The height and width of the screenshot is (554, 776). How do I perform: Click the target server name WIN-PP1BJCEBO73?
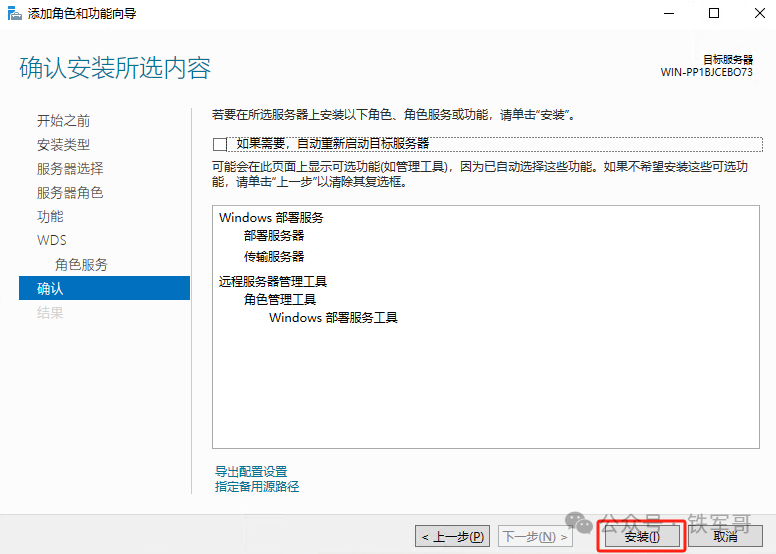click(x=706, y=72)
